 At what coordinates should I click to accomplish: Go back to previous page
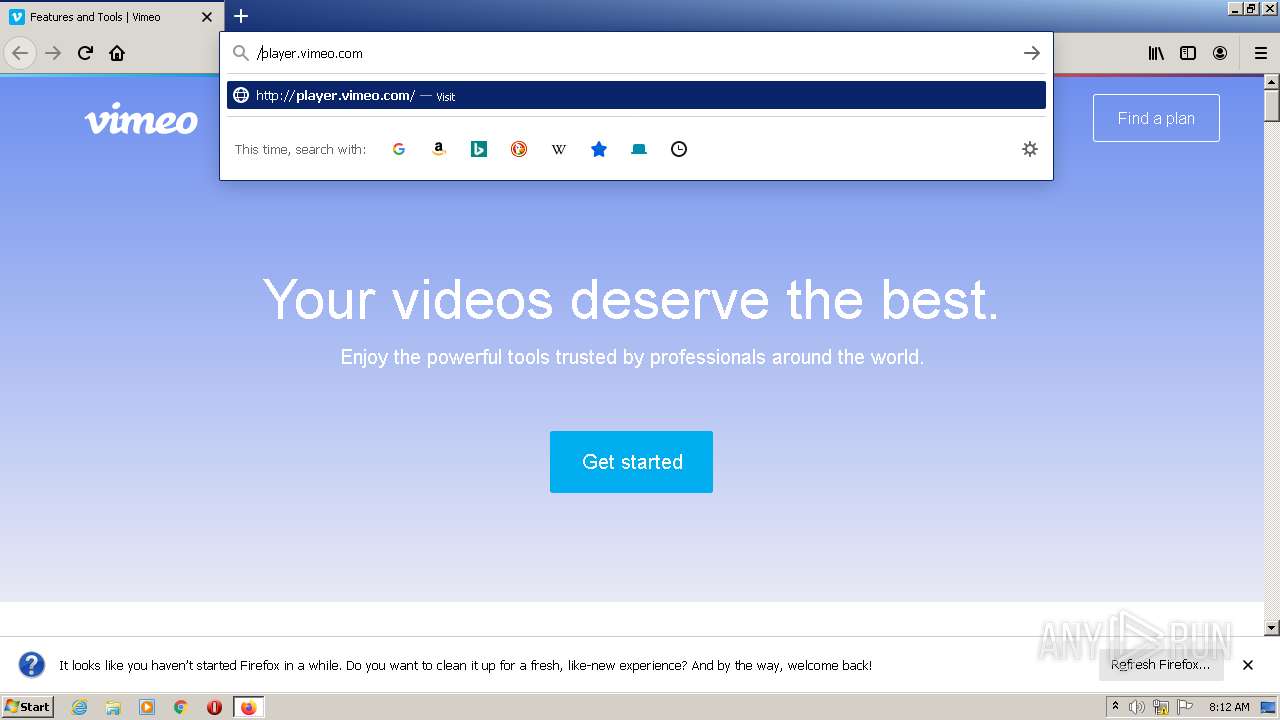20,53
